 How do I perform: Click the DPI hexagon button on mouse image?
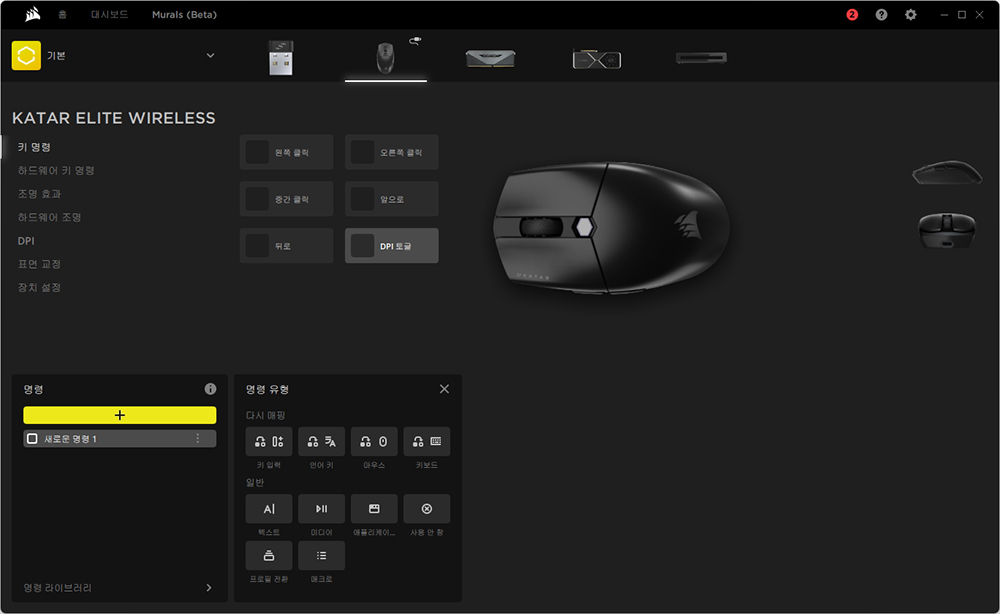coord(583,227)
